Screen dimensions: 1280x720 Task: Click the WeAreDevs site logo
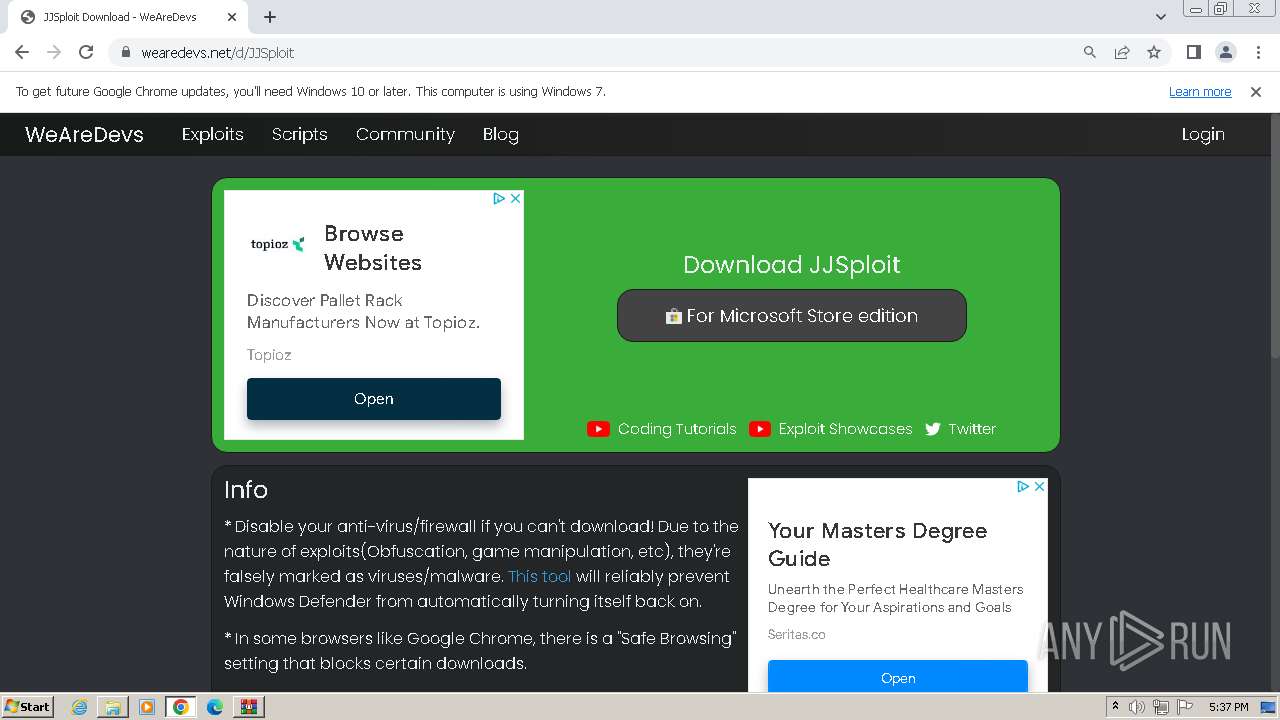pos(84,134)
